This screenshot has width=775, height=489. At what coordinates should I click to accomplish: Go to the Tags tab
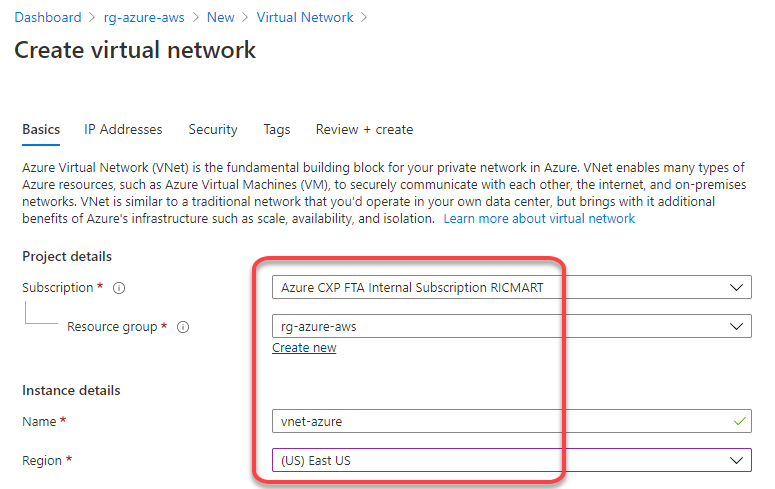coord(277,130)
